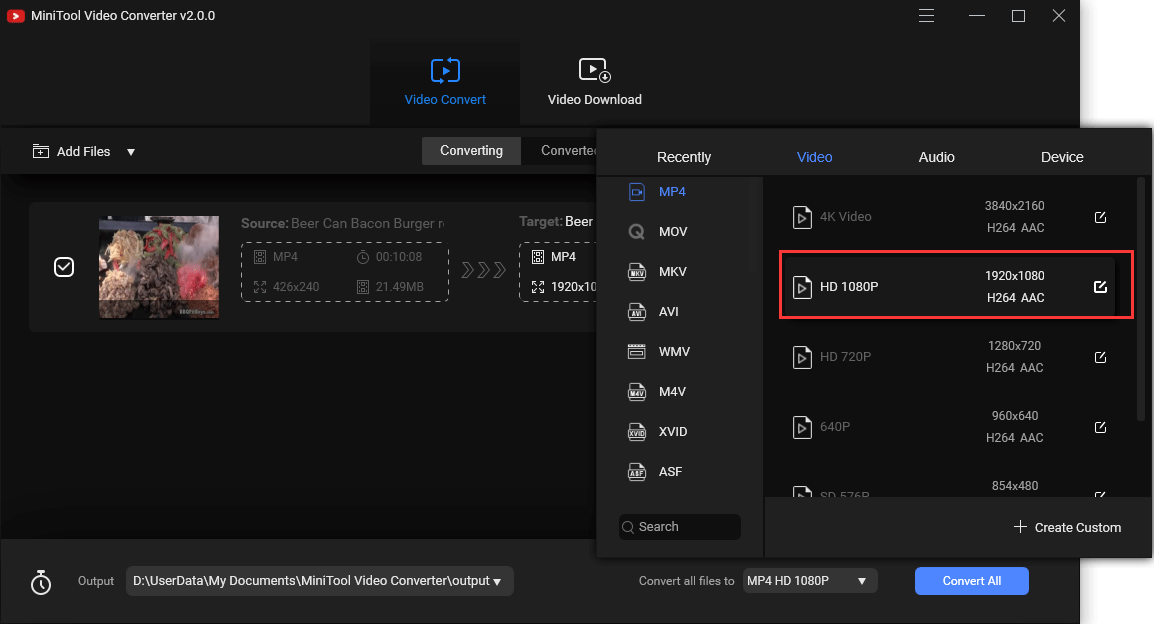Select the MP4 format icon
This screenshot has height=624, width=1154.
pos(637,192)
